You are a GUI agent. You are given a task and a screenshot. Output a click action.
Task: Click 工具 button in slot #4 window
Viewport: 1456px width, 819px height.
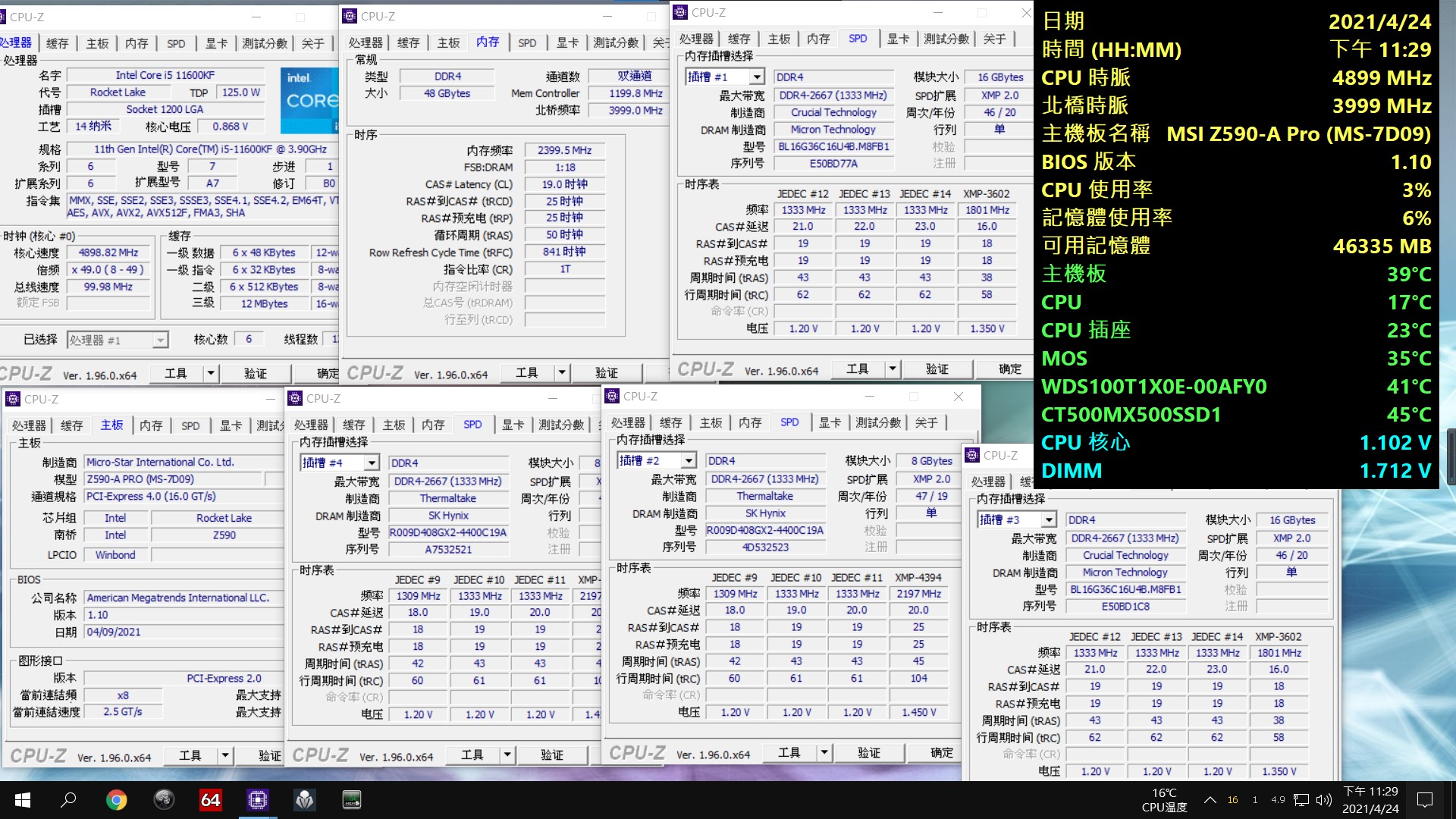(472, 755)
